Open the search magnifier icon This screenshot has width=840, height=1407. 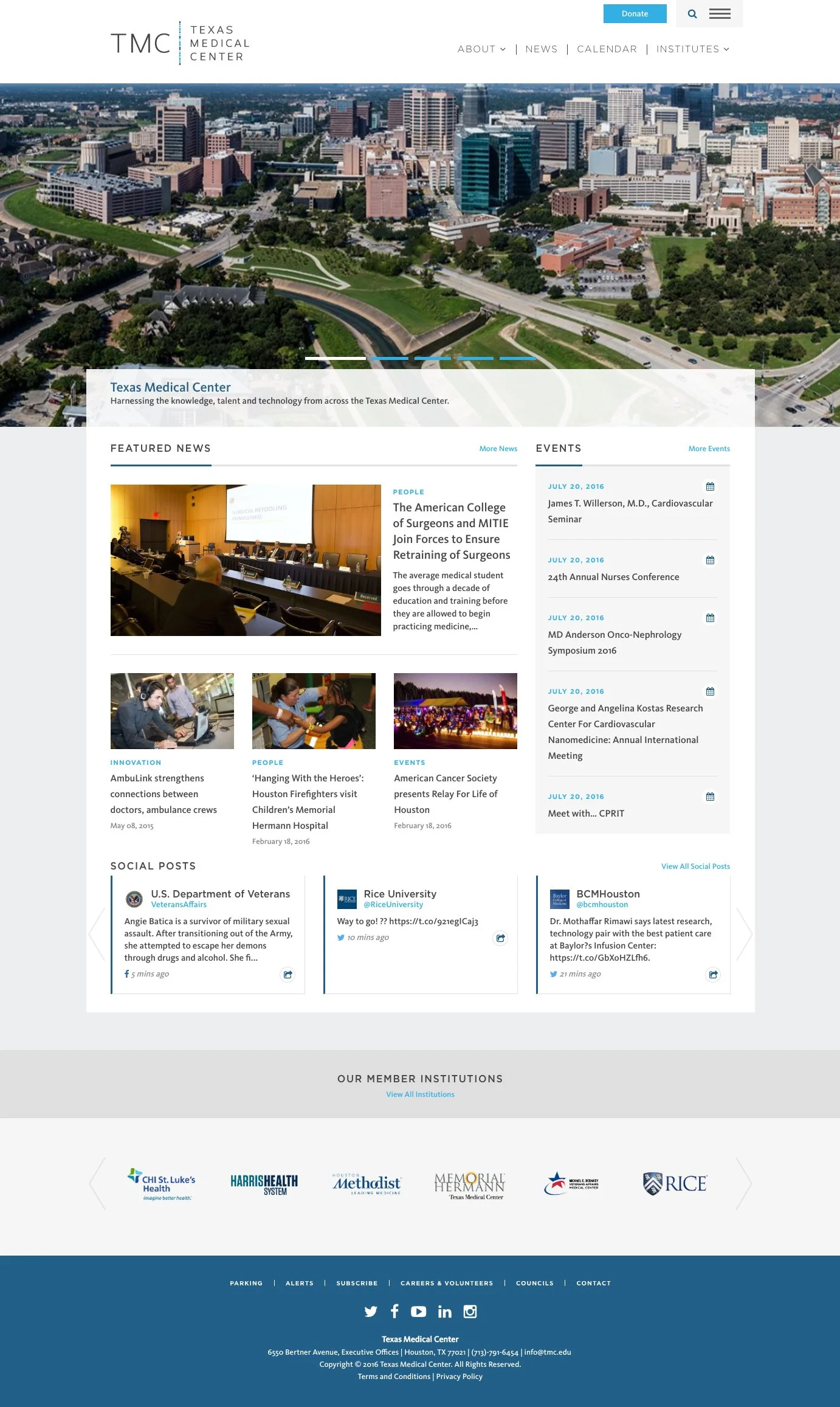click(692, 14)
